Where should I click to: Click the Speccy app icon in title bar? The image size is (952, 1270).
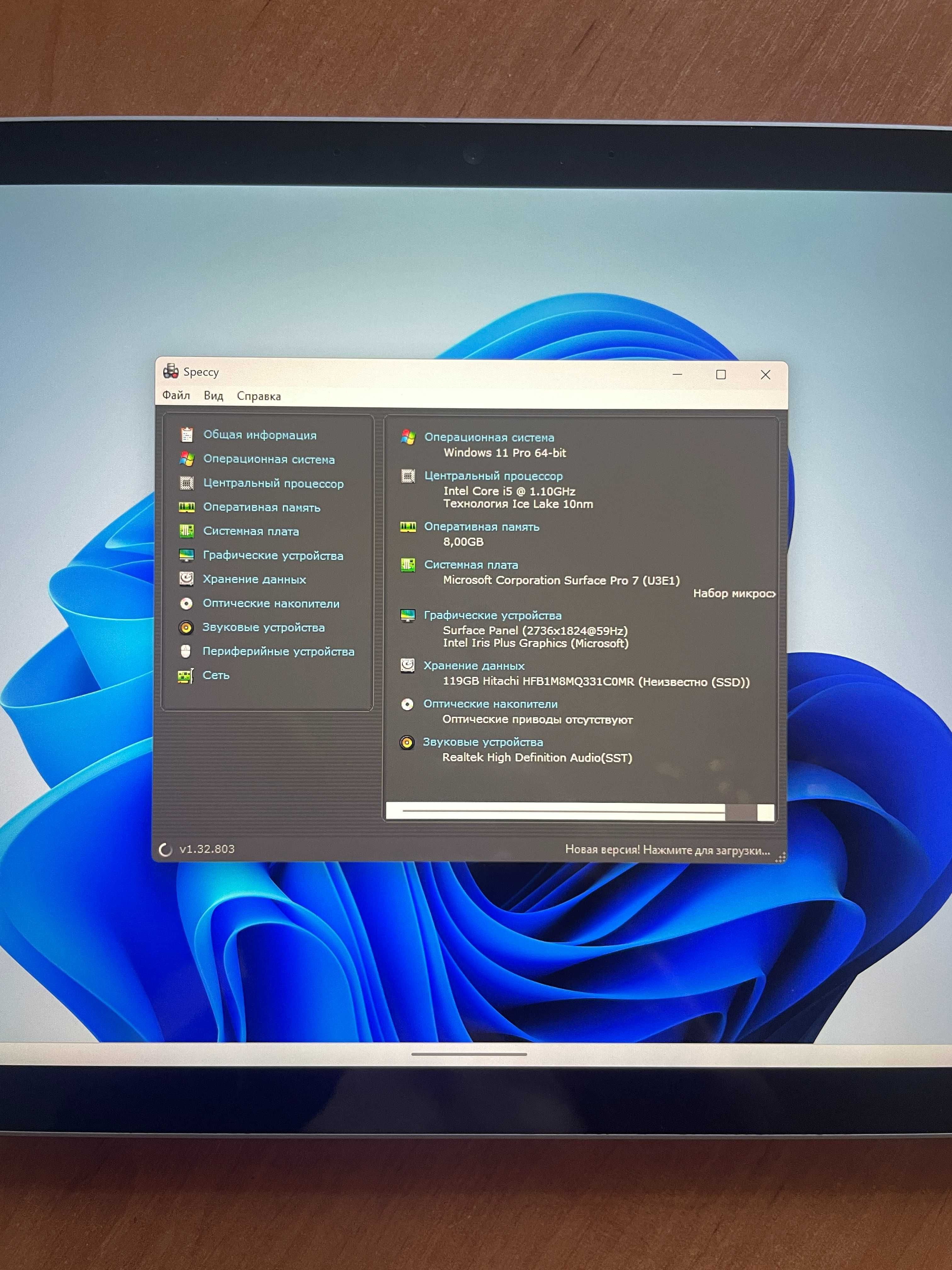click(170, 371)
